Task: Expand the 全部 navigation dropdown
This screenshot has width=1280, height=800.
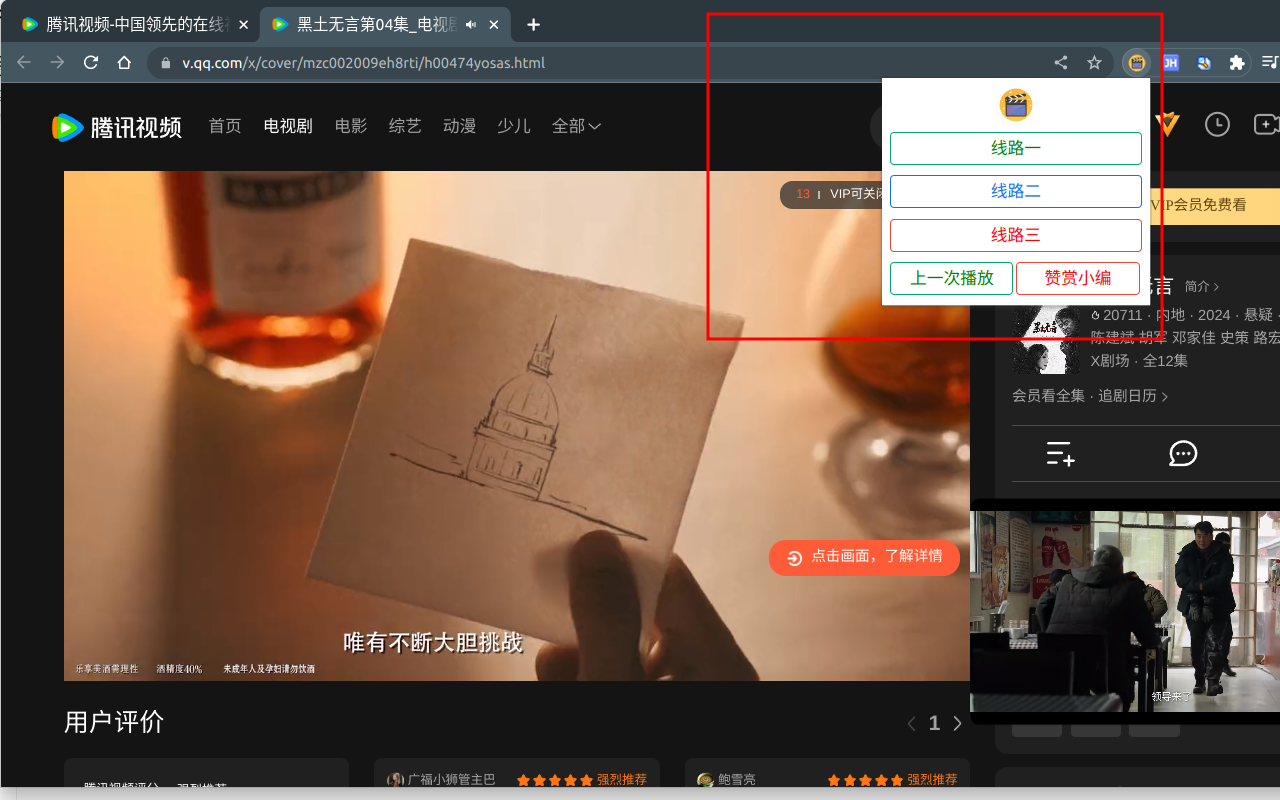Action: [x=577, y=126]
